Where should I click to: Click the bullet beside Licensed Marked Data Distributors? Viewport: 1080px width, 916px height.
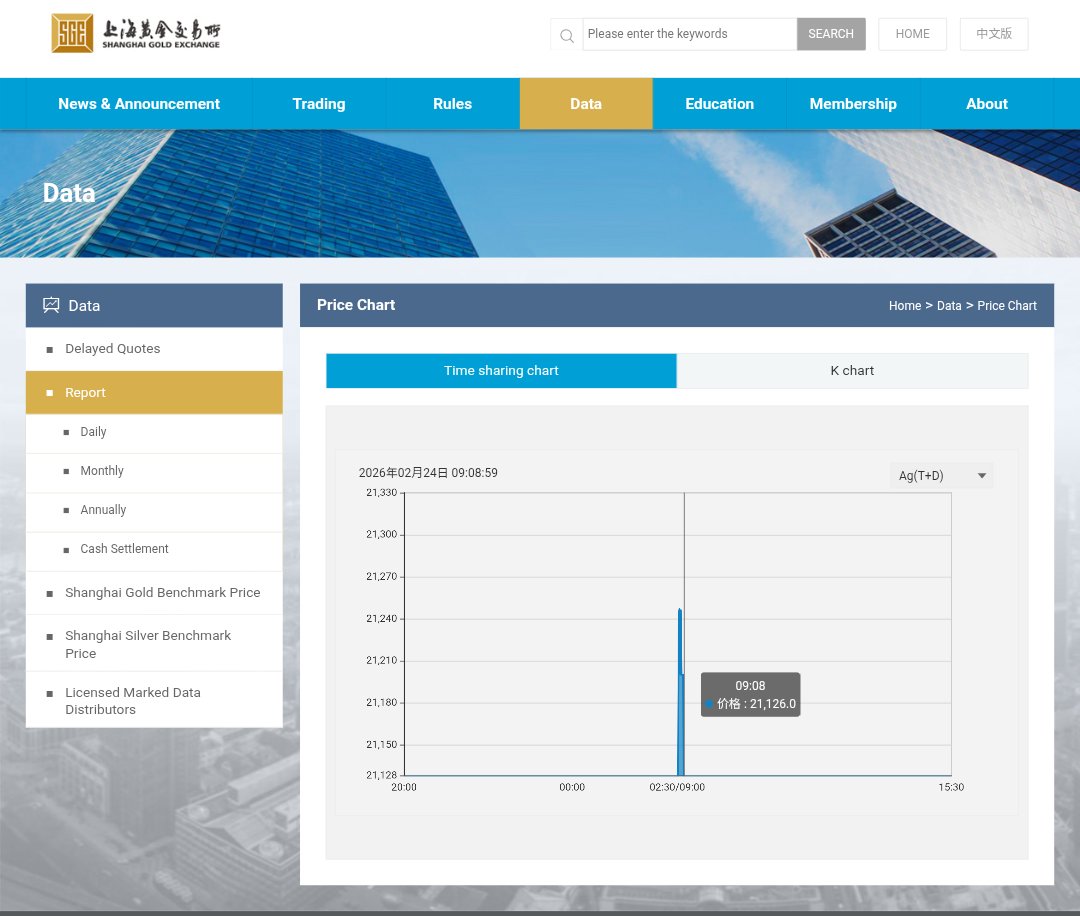coord(50,693)
